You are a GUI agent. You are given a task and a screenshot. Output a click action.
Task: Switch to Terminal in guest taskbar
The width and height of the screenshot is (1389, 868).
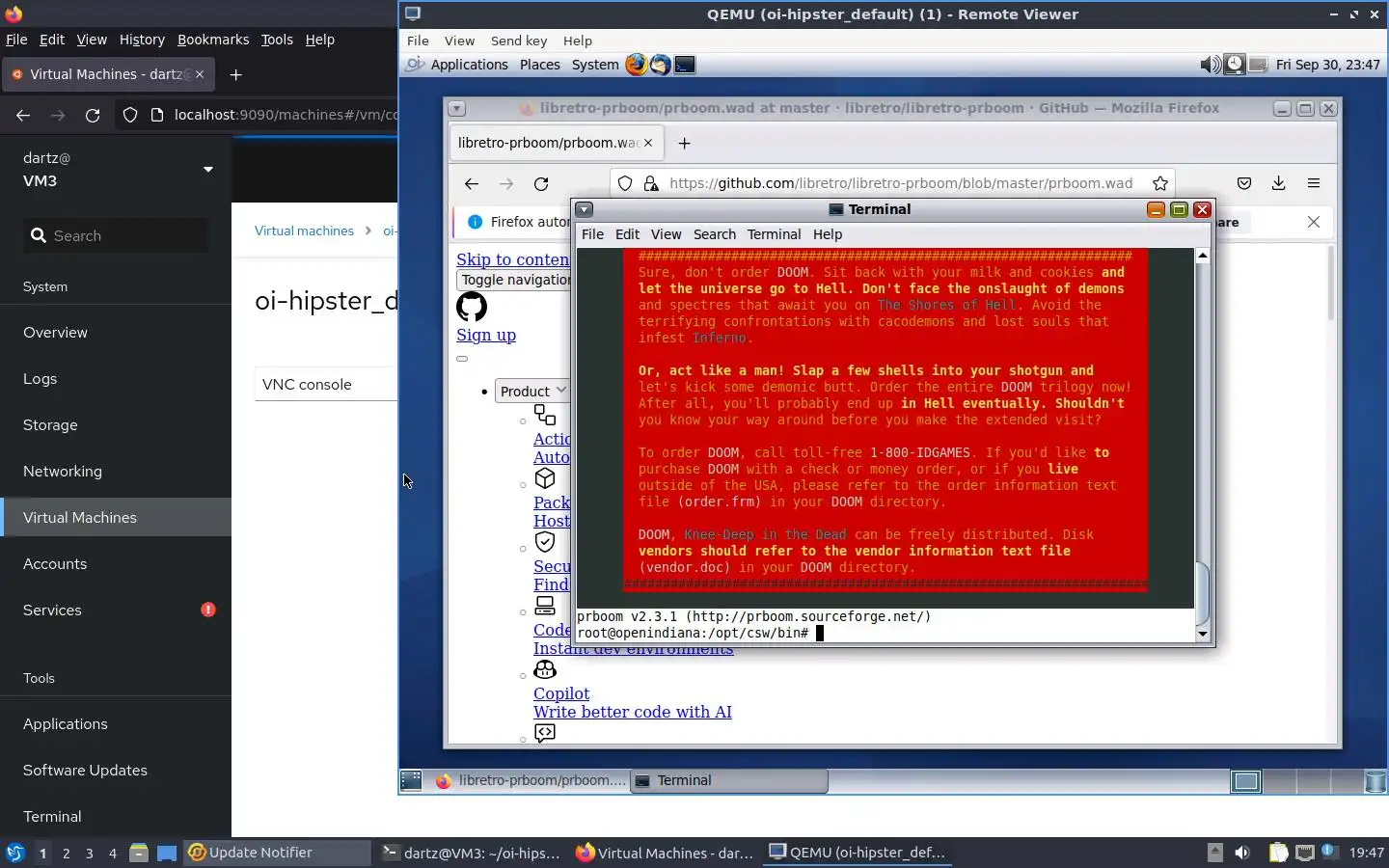(729, 780)
